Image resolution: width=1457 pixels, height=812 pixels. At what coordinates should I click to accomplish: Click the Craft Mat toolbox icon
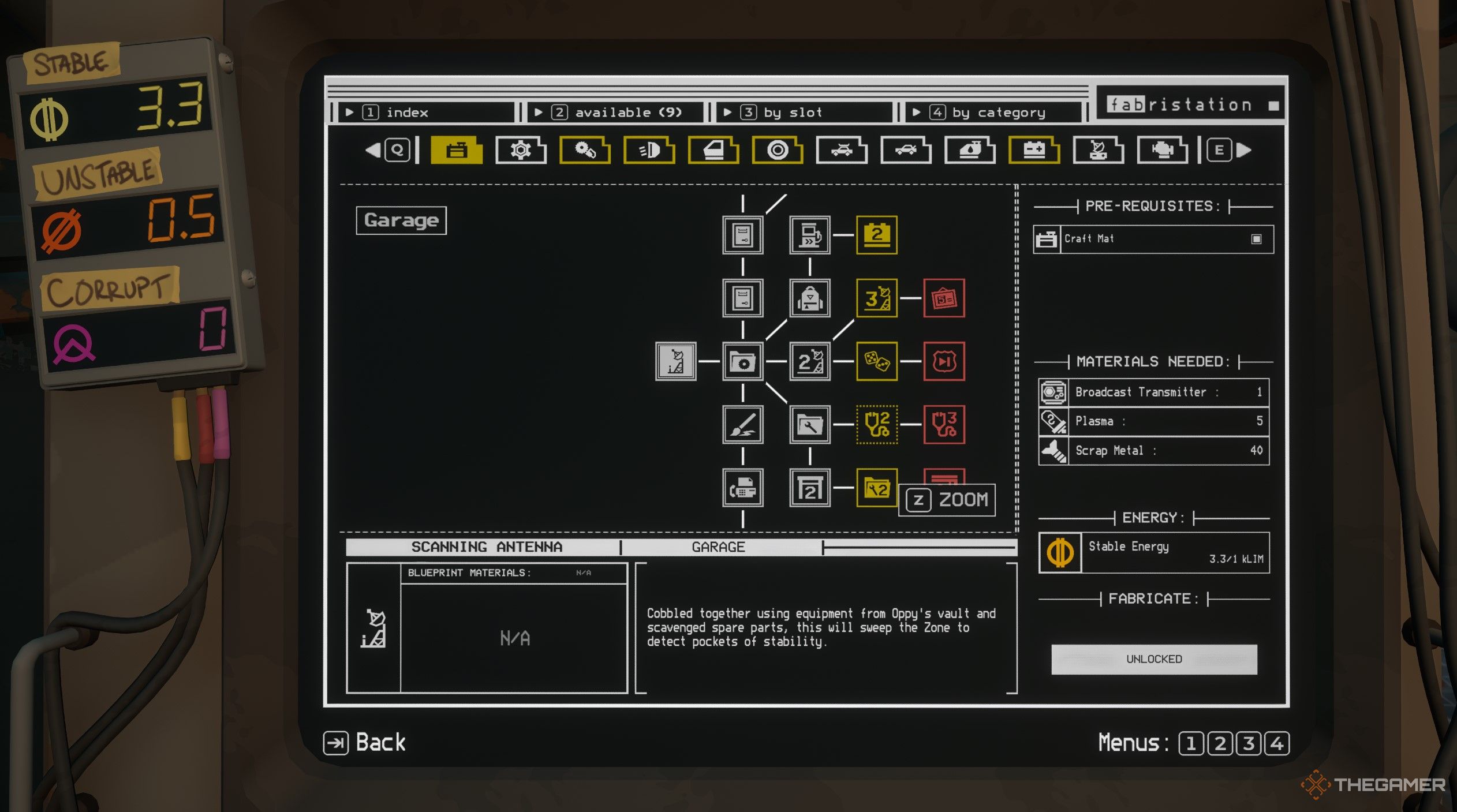pyautogui.click(x=1047, y=239)
